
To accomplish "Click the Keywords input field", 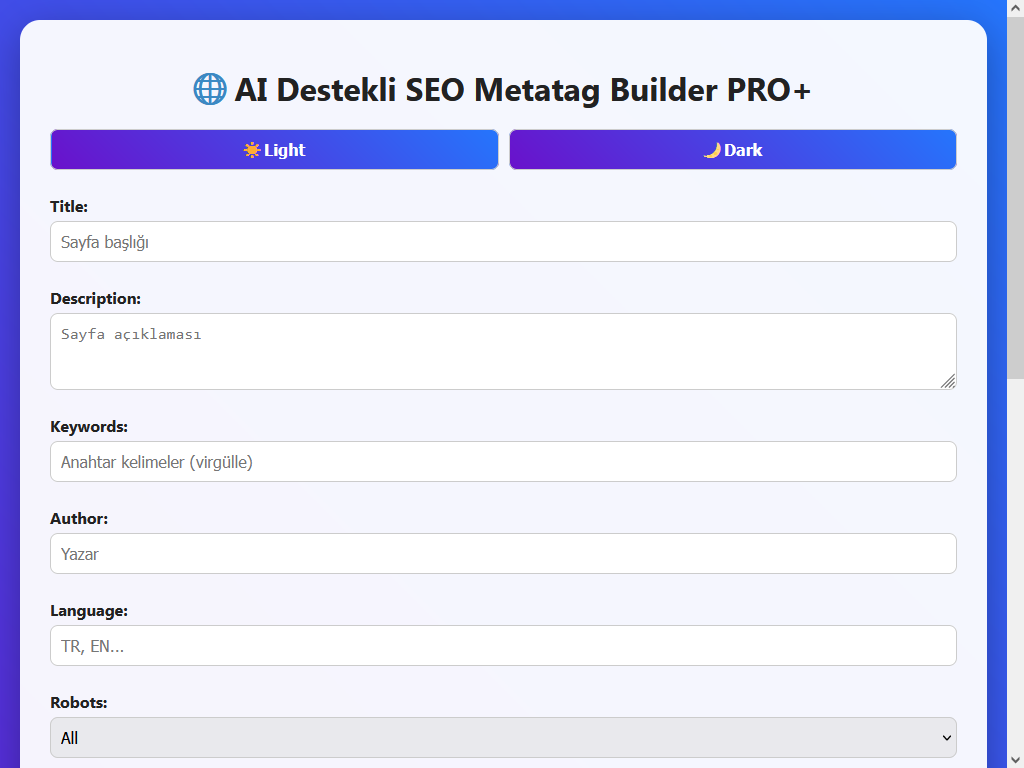I will tap(503, 461).
